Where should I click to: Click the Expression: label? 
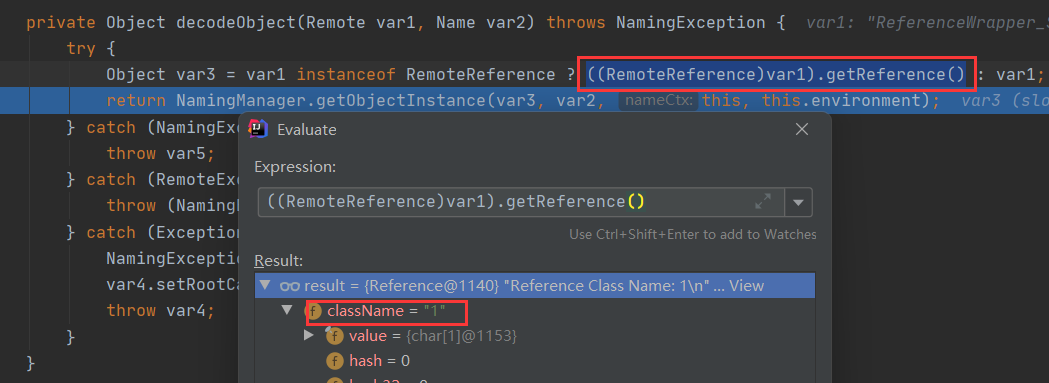coord(295,167)
